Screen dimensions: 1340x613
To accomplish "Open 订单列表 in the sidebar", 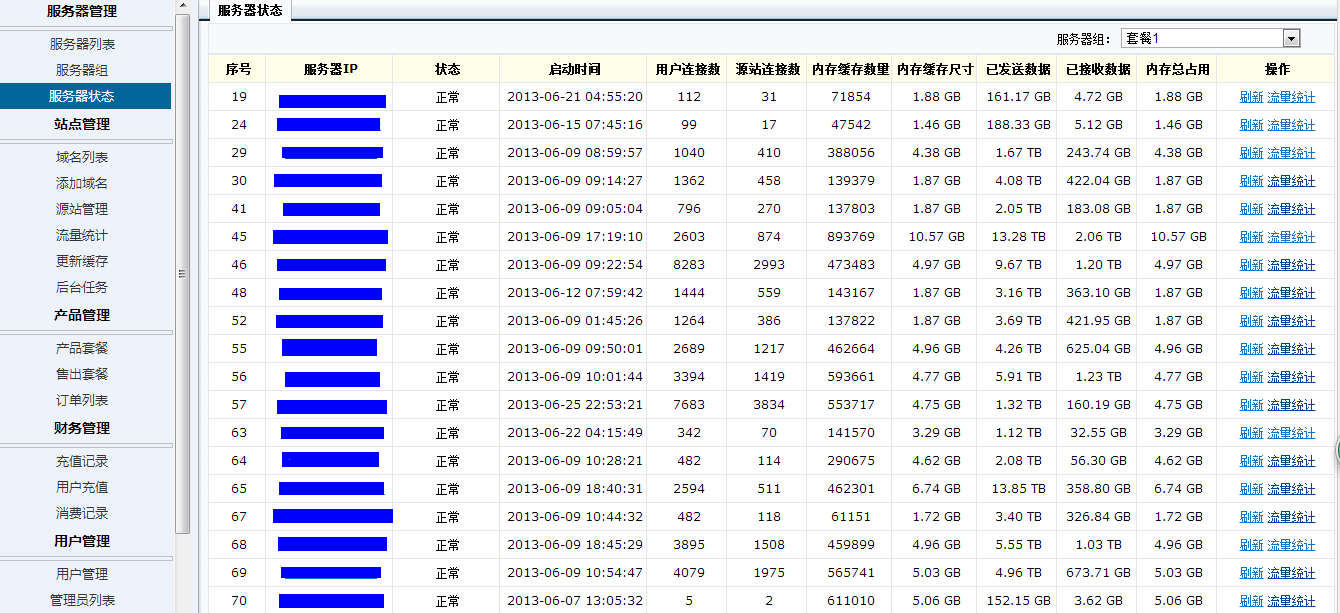I will (x=82, y=400).
